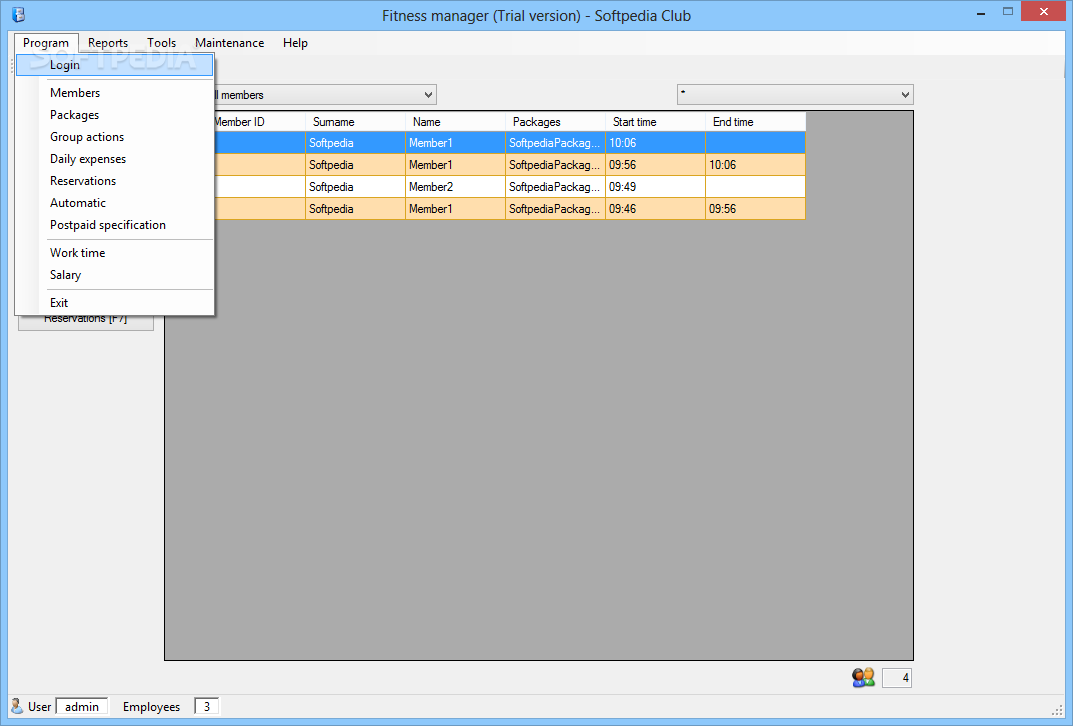
Task: Minimize the Fitness manager window
Action: 981,12
